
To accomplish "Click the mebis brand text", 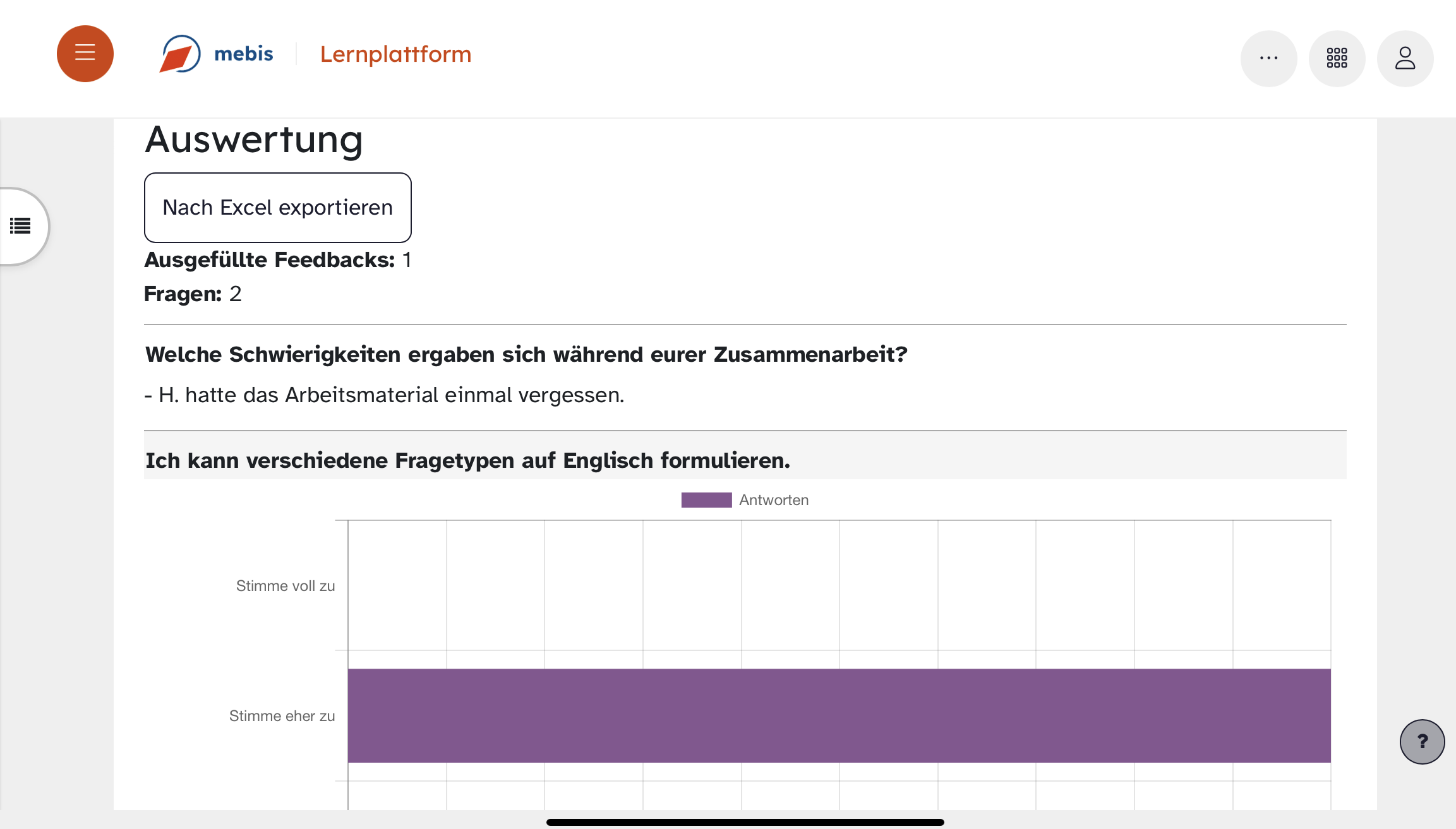I will click(244, 54).
